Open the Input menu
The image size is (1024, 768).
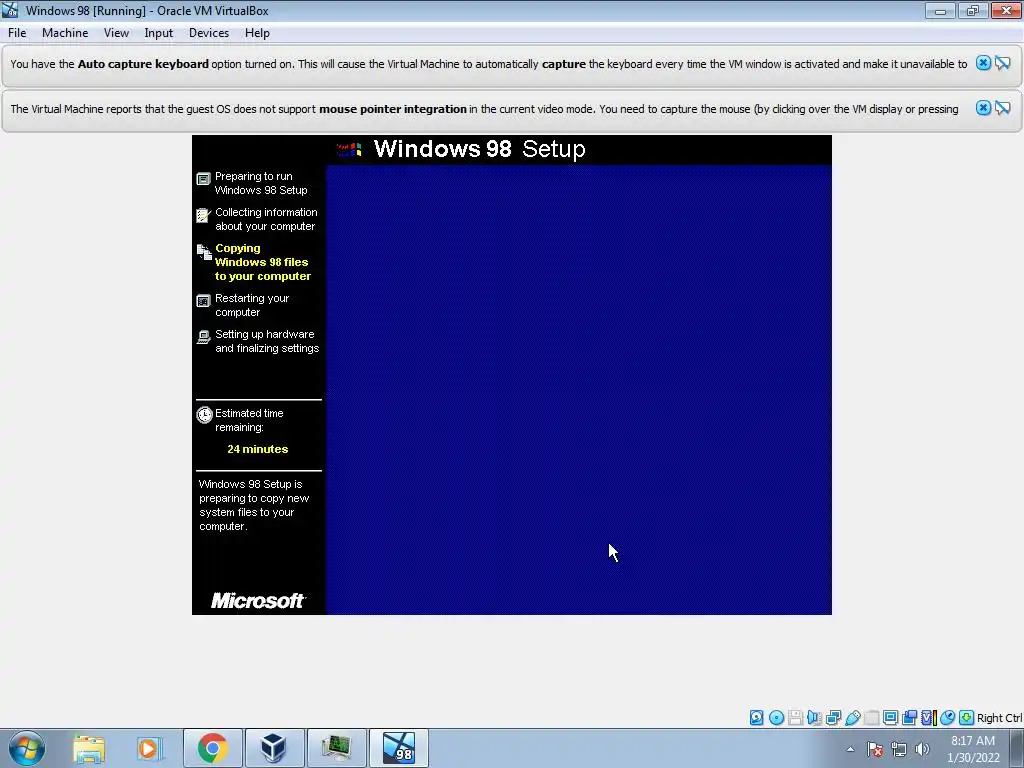click(x=159, y=33)
